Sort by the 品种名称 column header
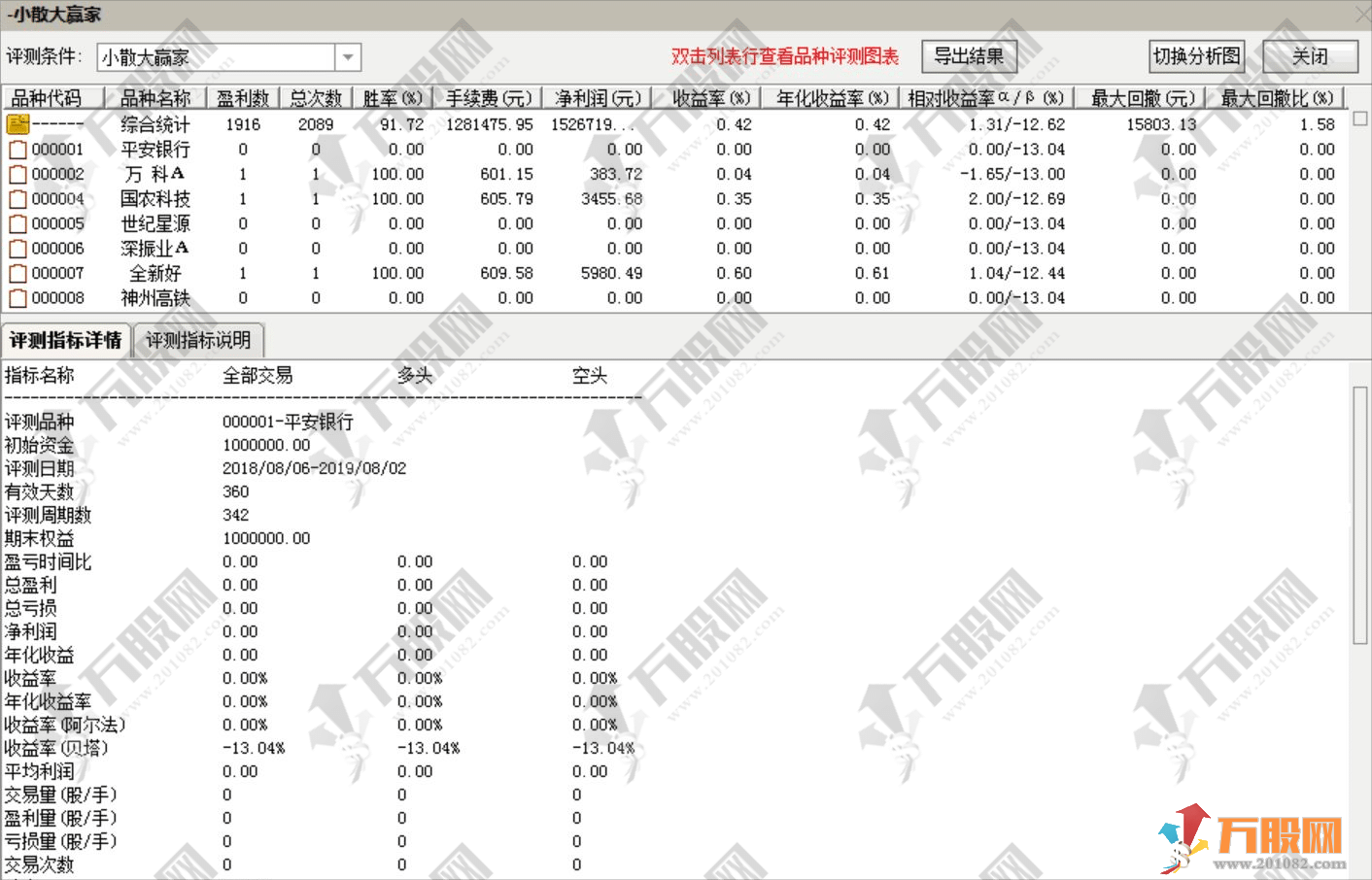Viewport: 1372px width, 880px height. click(x=155, y=98)
